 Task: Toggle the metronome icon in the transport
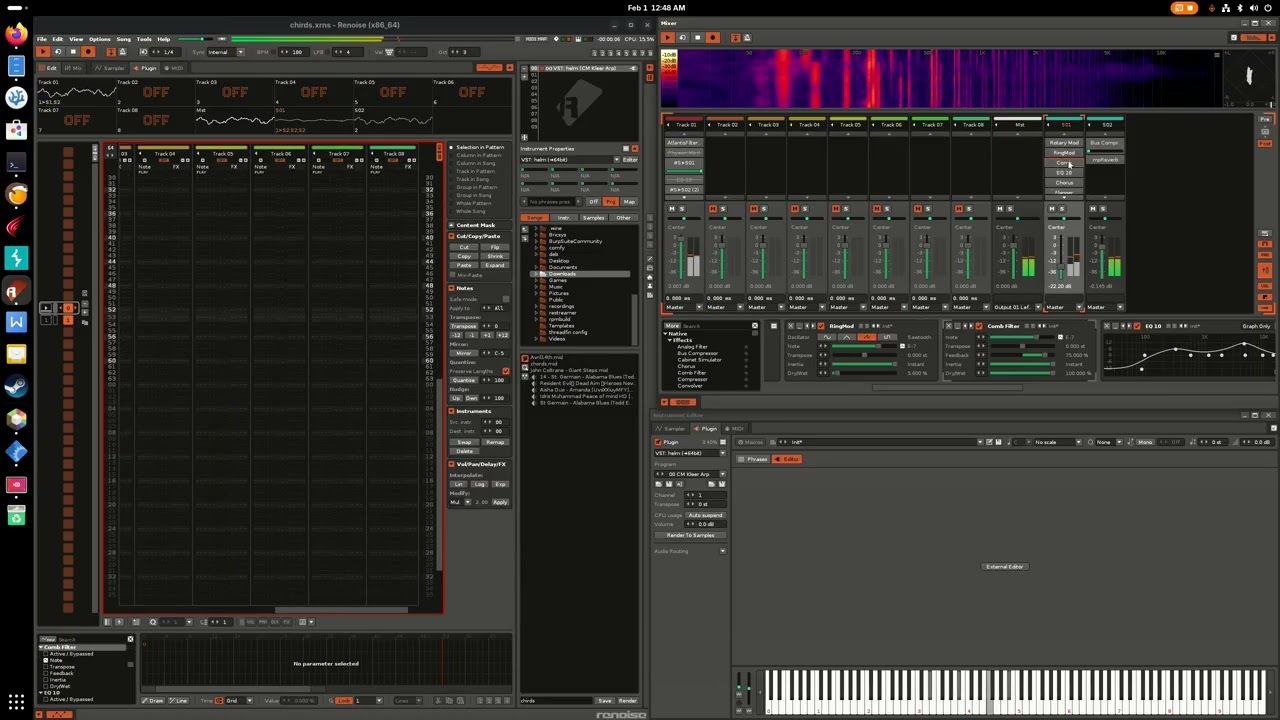pos(122,51)
